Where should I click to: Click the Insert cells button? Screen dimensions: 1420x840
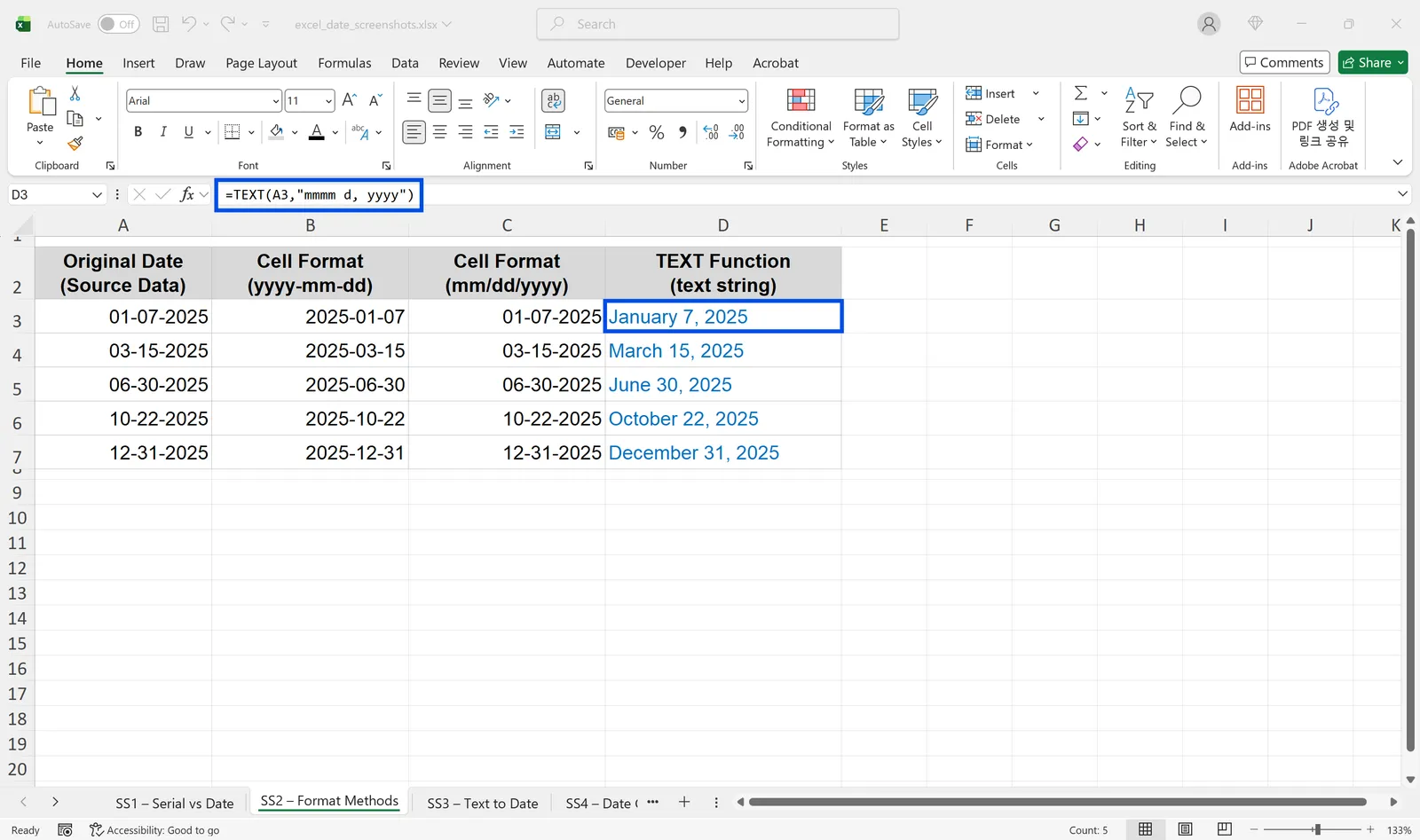[x=990, y=93]
